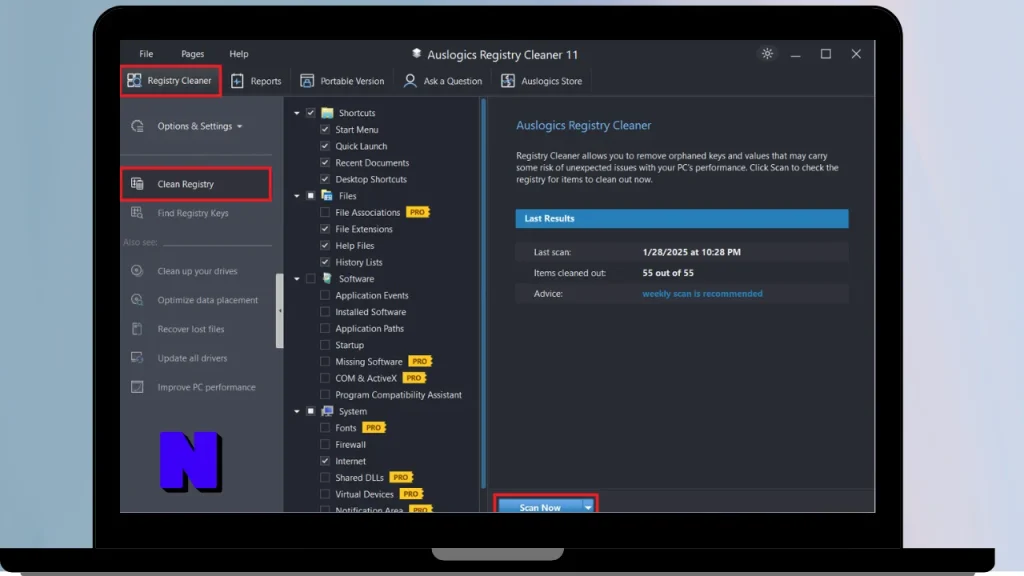Click the Ask a Question person icon

click(x=409, y=81)
